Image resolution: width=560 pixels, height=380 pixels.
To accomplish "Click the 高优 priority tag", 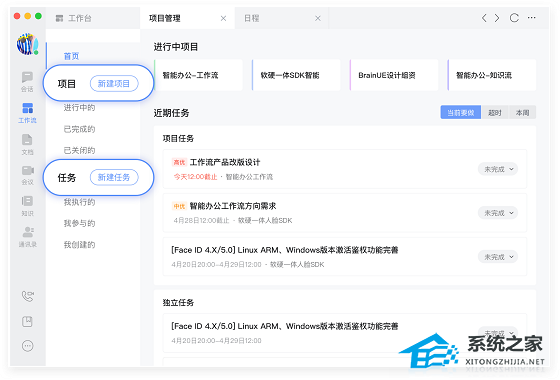I will (179, 162).
